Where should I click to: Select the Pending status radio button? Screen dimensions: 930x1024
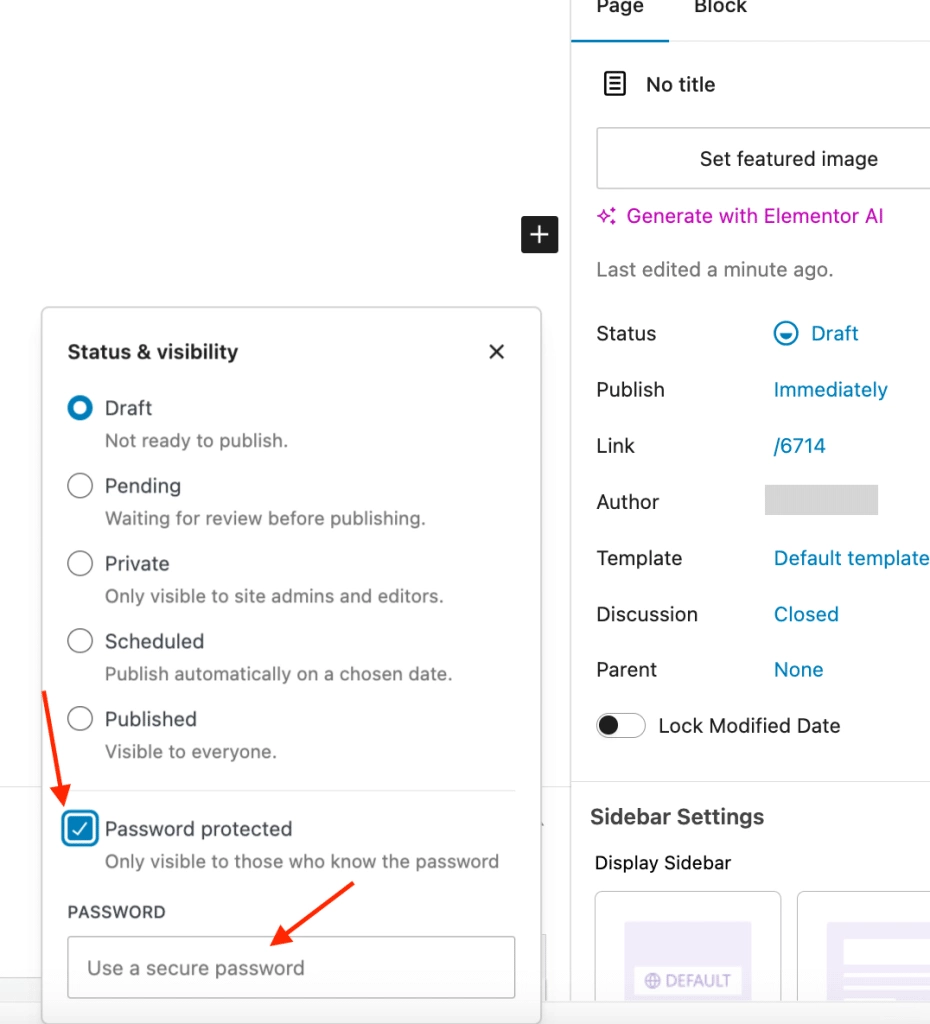coord(80,486)
